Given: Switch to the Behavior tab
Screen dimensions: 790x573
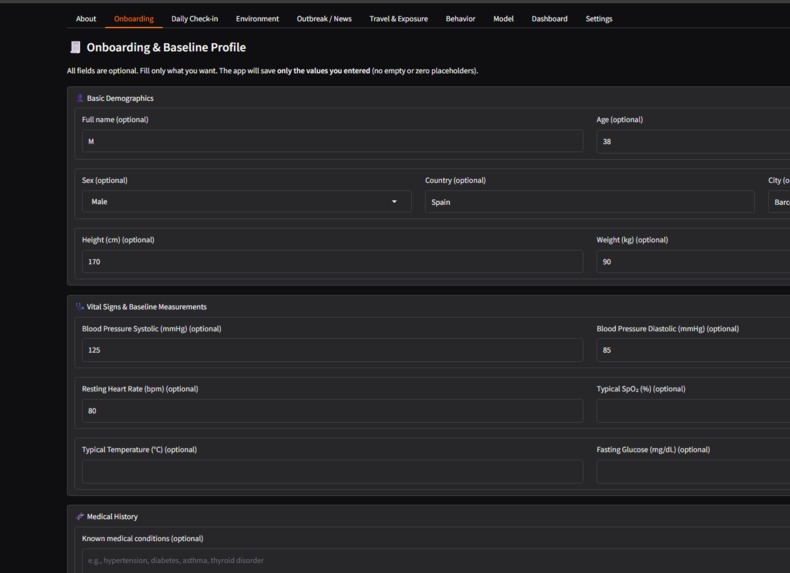Looking at the screenshot, I should (x=460, y=19).
